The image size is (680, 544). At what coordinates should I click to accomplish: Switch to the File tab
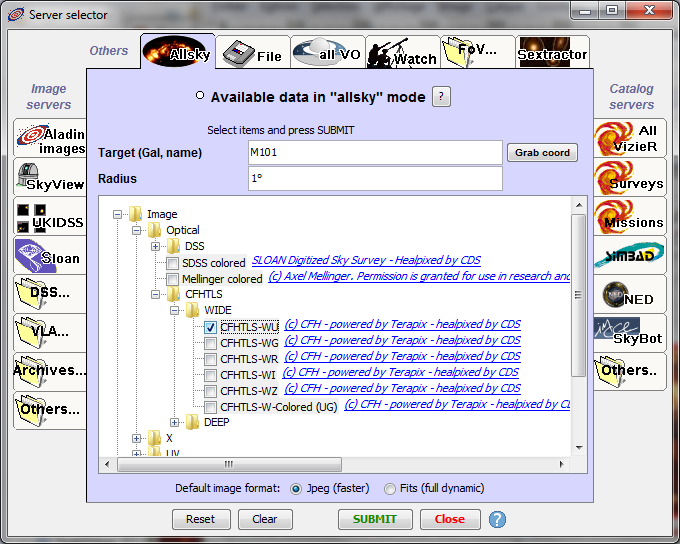[x=253, y=52]
